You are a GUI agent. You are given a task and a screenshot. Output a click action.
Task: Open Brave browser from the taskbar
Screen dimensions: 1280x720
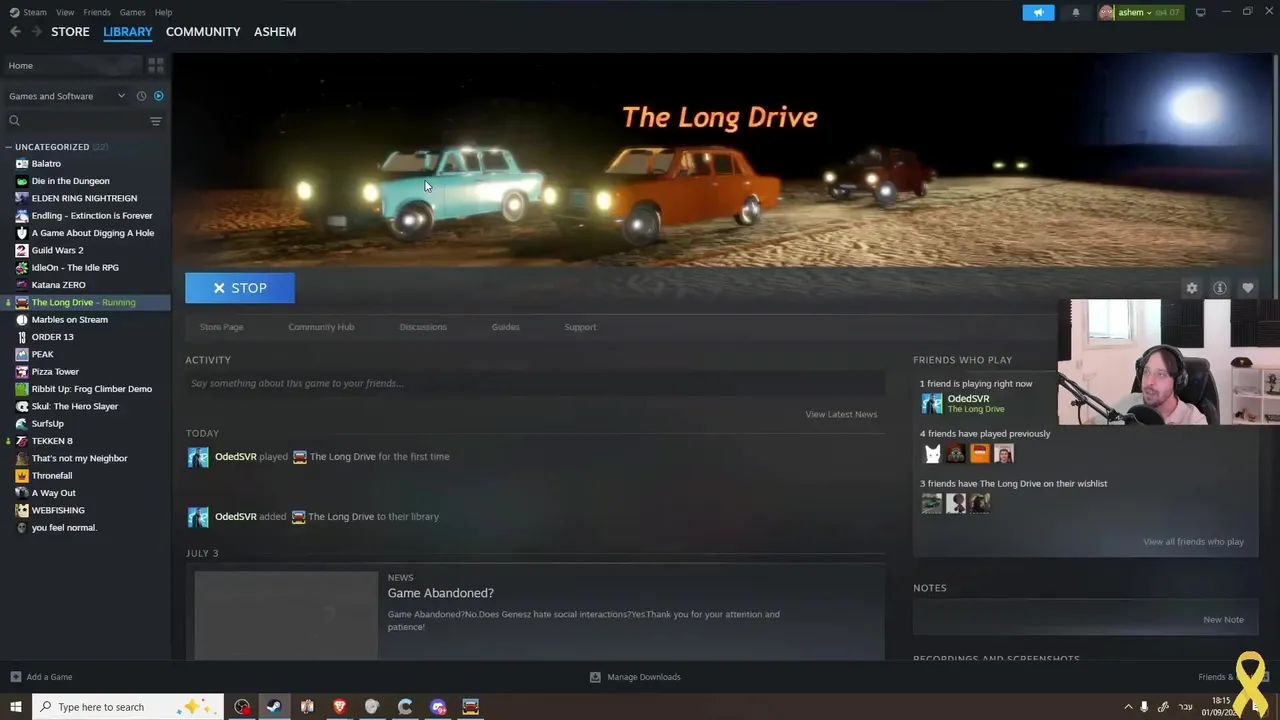point(339,707)
